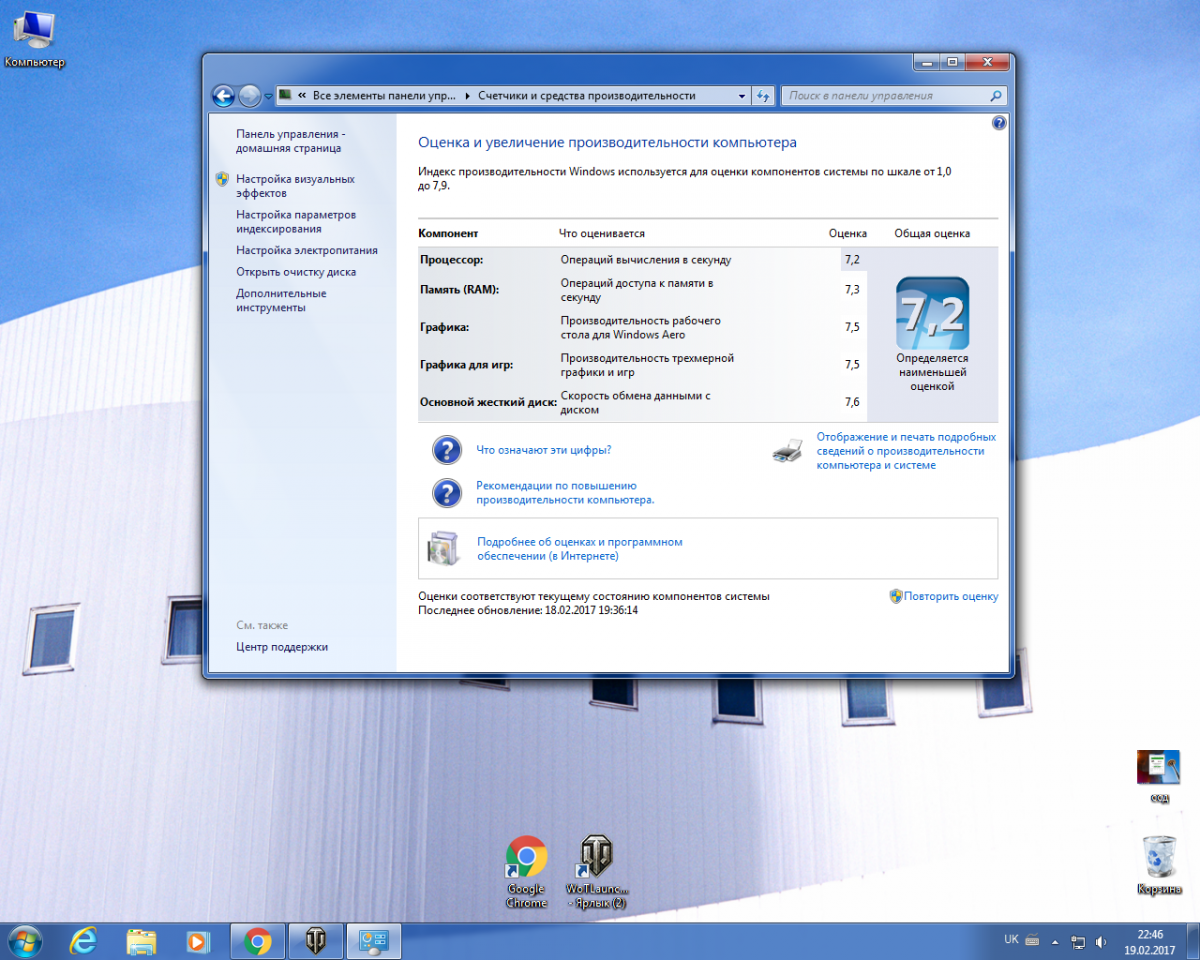Image resolution: width=1200 pixels, height=960 pixels.
Task: Click the Back navigation arrow button
Action: 223,96
